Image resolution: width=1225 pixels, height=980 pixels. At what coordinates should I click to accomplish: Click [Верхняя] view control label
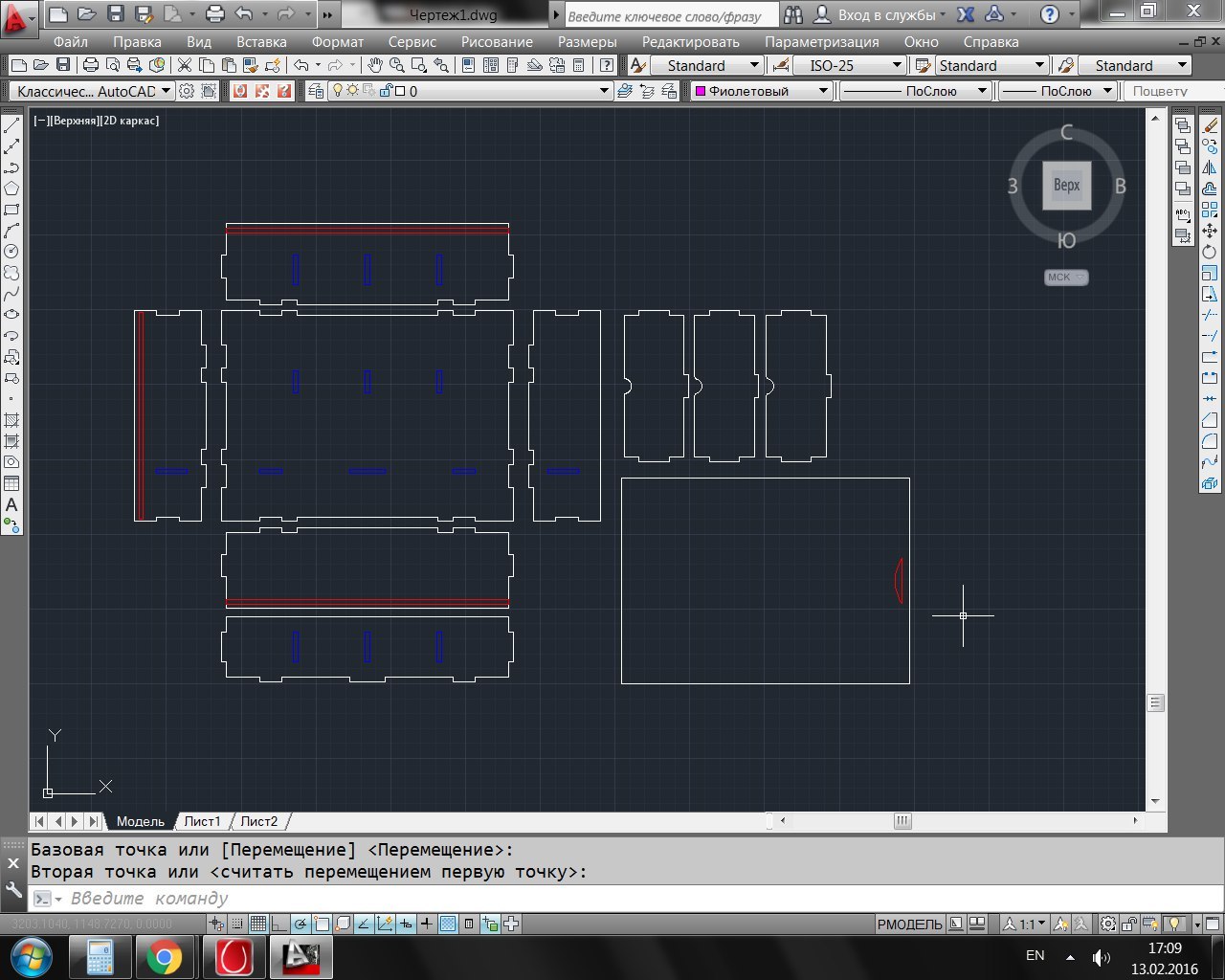[x=73, y=121]
